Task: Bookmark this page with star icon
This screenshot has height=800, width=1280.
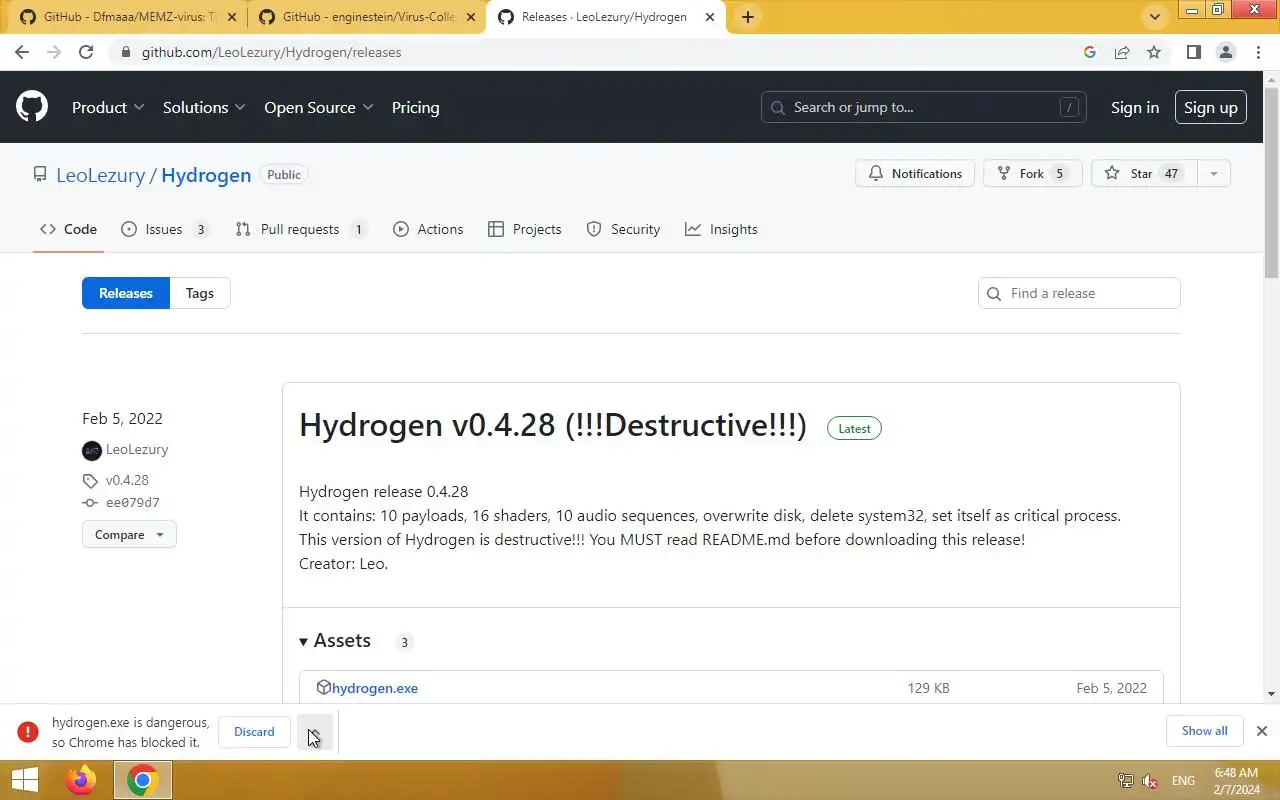Action: (x=1154, y=52)
